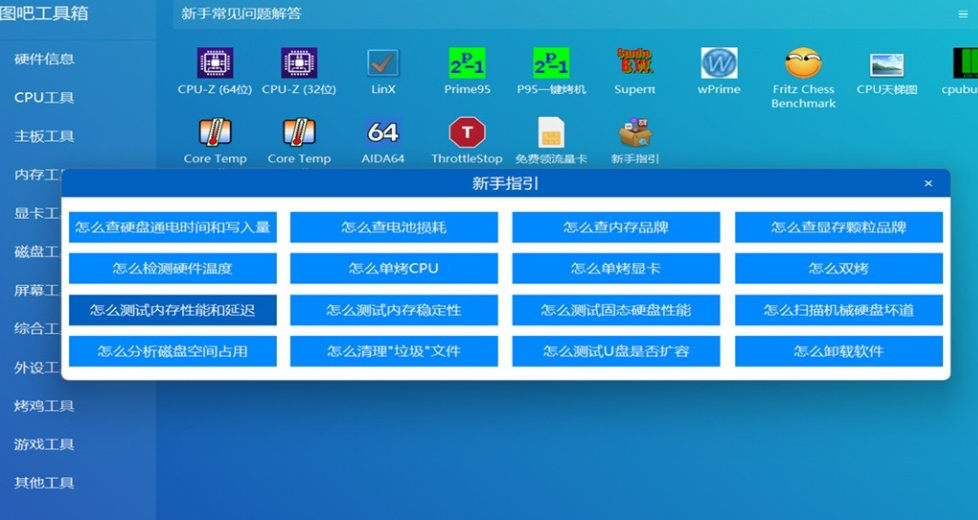
Task: Click 怎么清理"垃圾"文件 button
Action: click(x=394, y=351)
